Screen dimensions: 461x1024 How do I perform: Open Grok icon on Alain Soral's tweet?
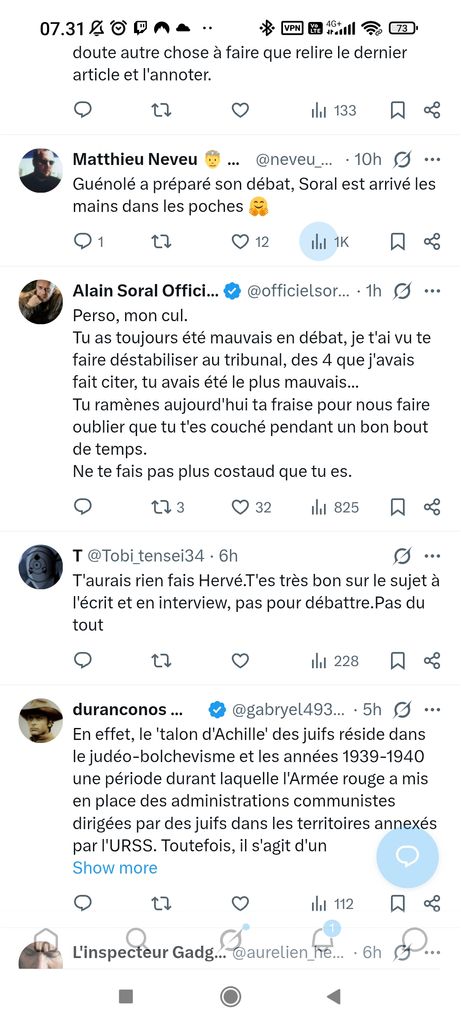403,291
